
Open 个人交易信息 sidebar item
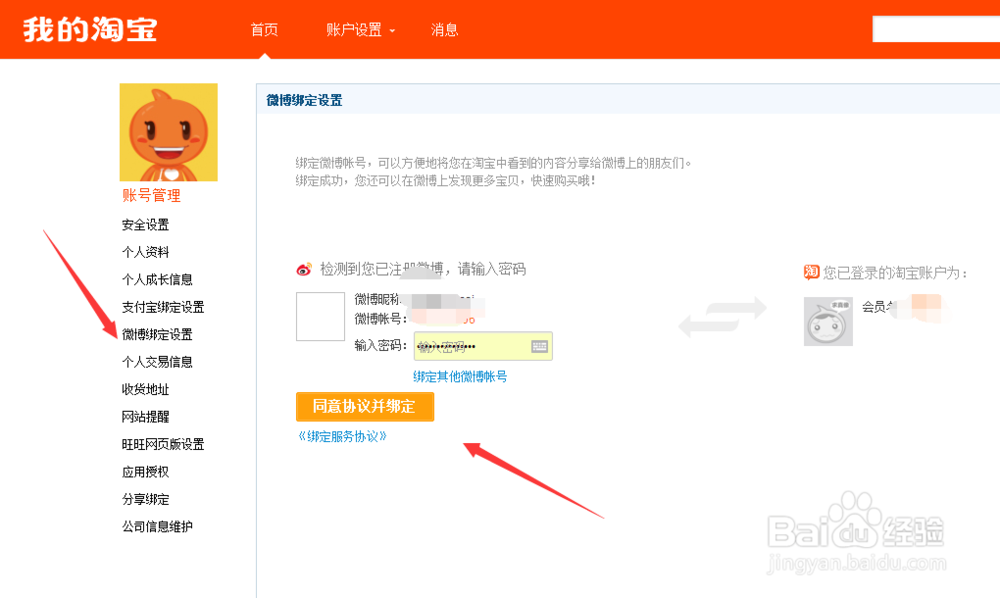point(157,361)
